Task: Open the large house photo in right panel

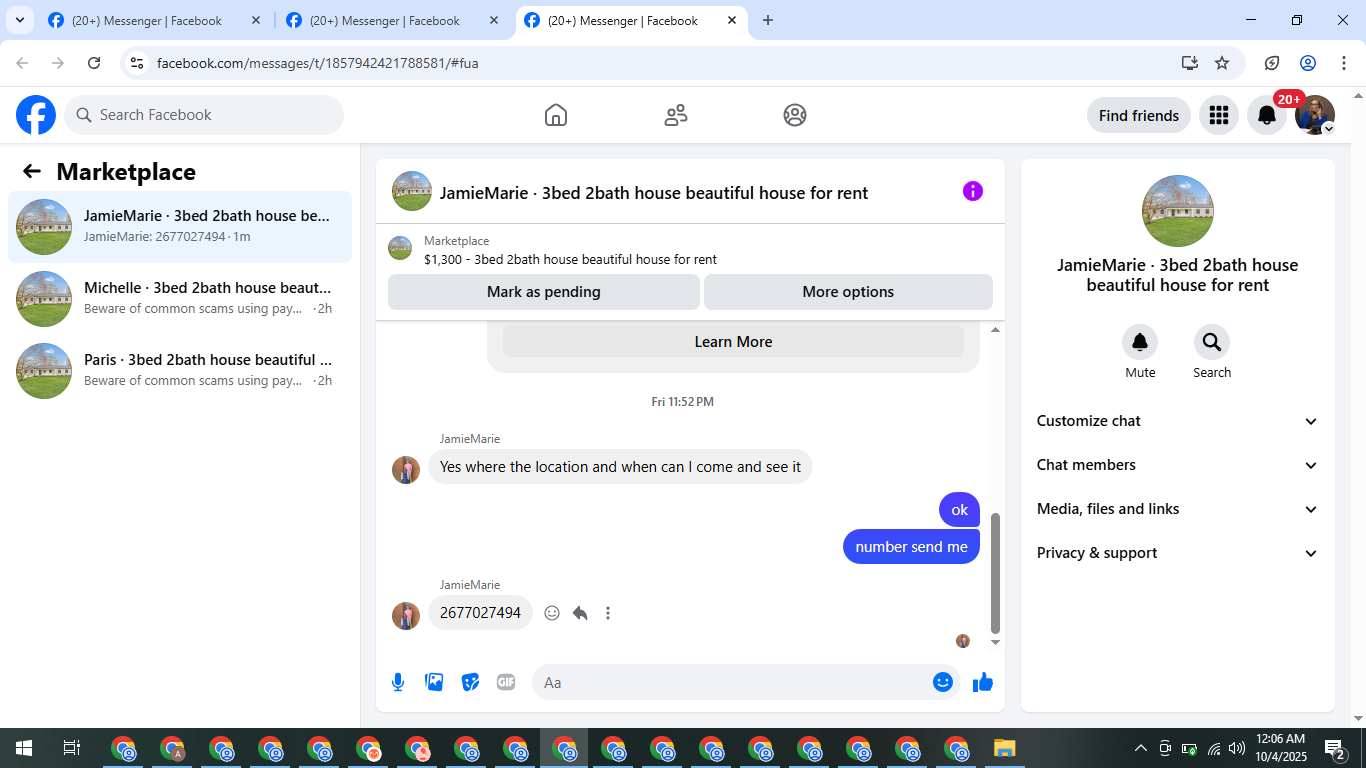Action: [x=1178, y=211]
